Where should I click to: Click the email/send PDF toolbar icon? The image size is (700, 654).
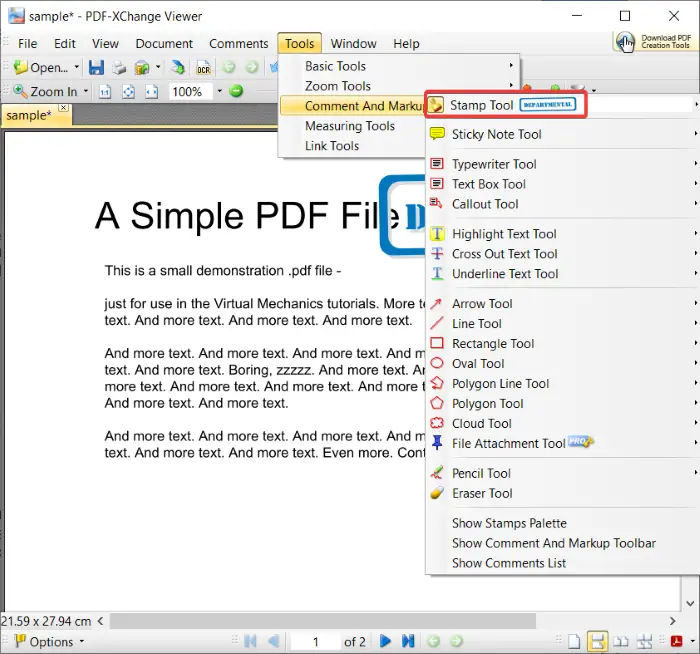click(x=142, y=68)
